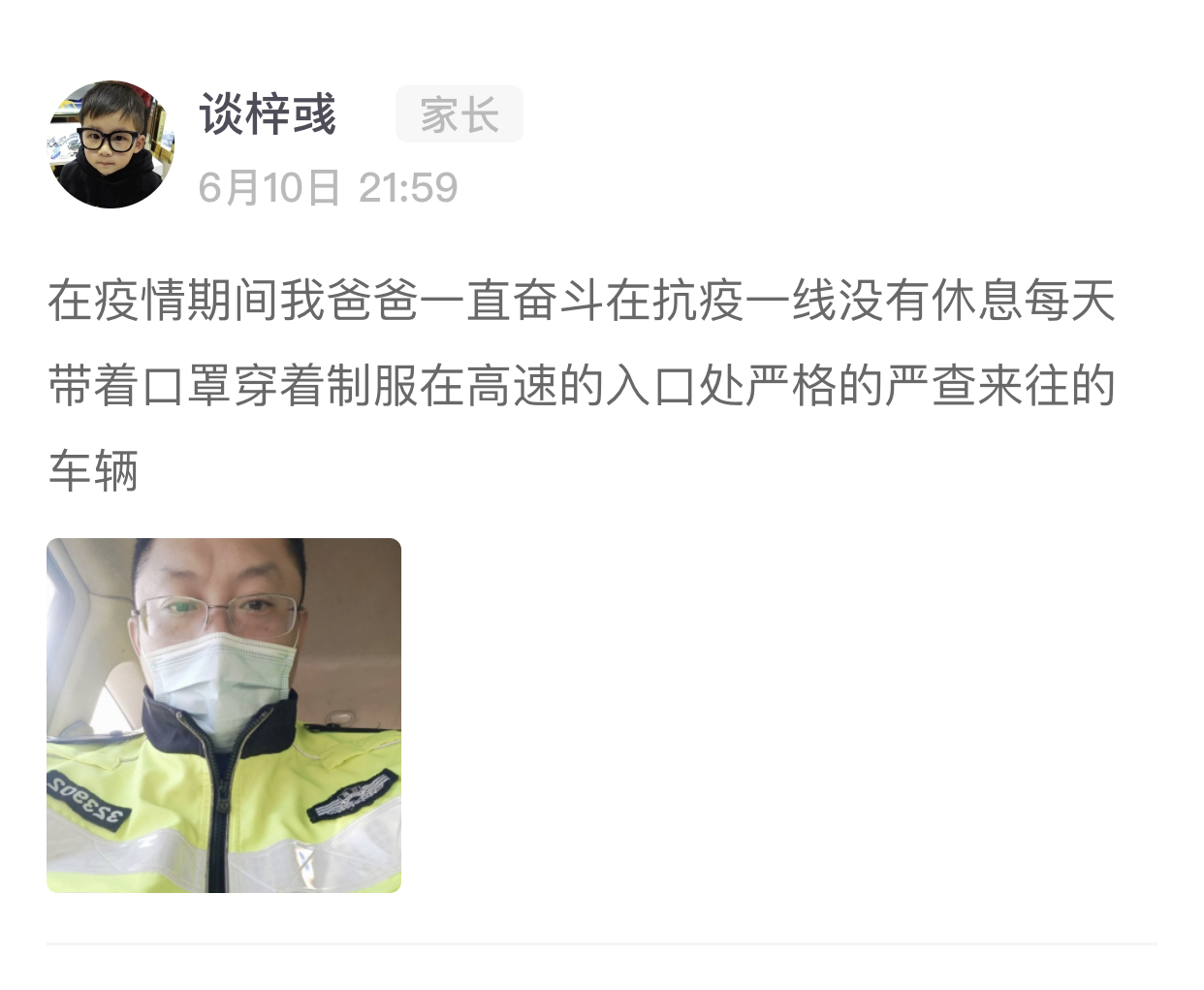Tap the 家长 role badge

click(459, 114)
